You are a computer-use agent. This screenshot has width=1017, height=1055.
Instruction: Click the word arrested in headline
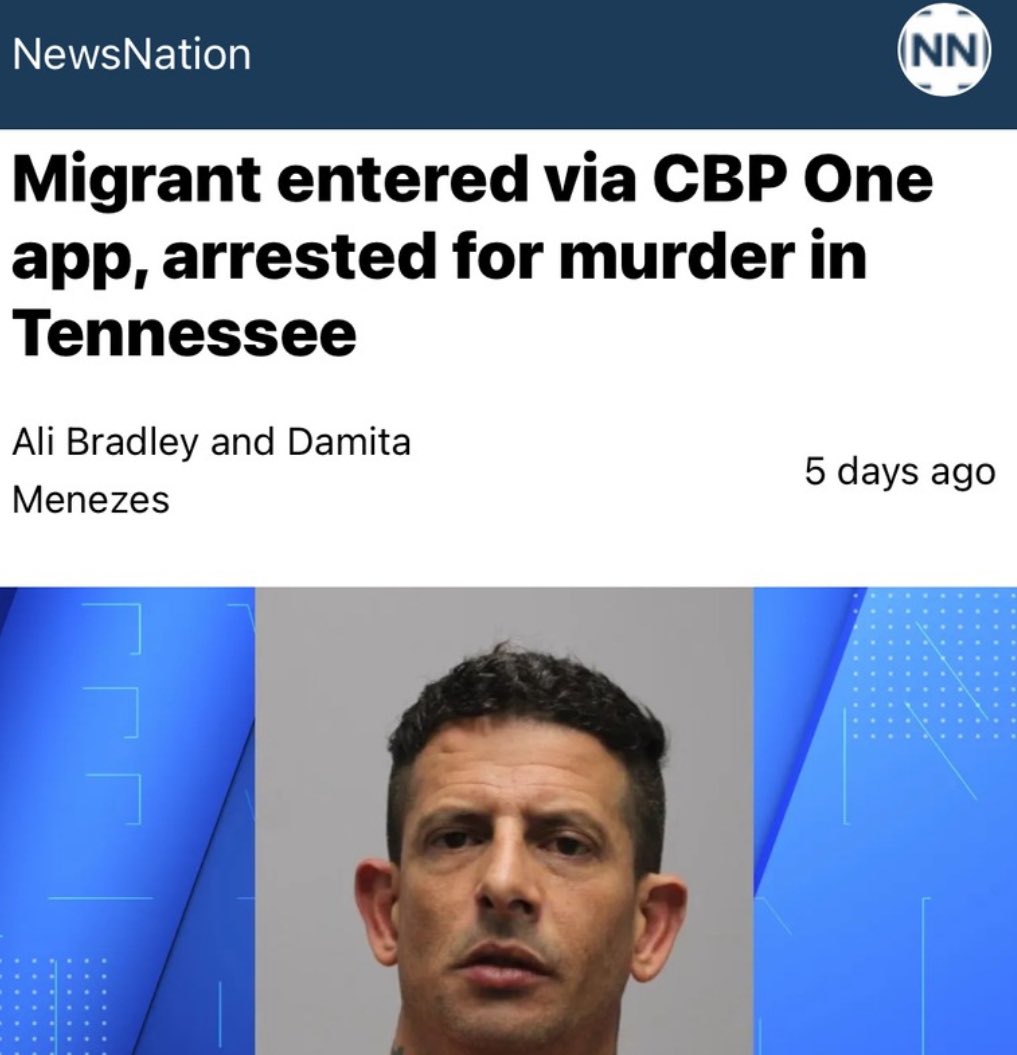pyautogui.click(x=298, y=258)
